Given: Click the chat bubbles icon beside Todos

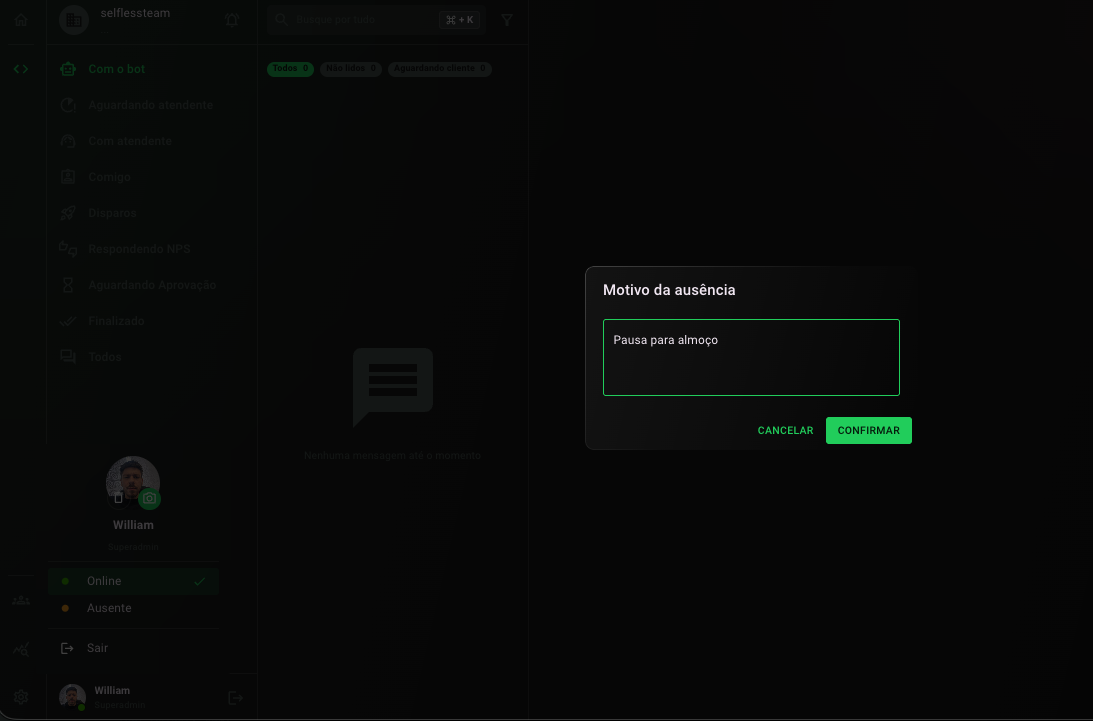Looking at the screenshot, I should pyautogui.click(x=68, y=357).
